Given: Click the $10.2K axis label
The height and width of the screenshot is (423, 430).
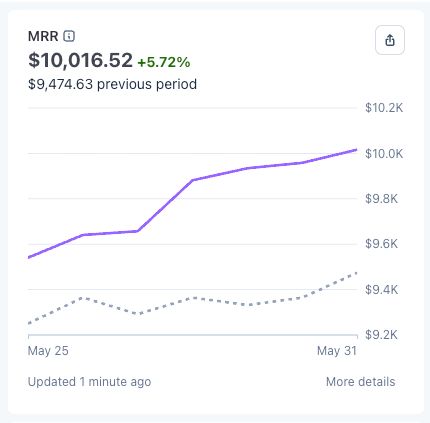Looking at the screenshot, I should pyautogui.click(x=384, y=108).
